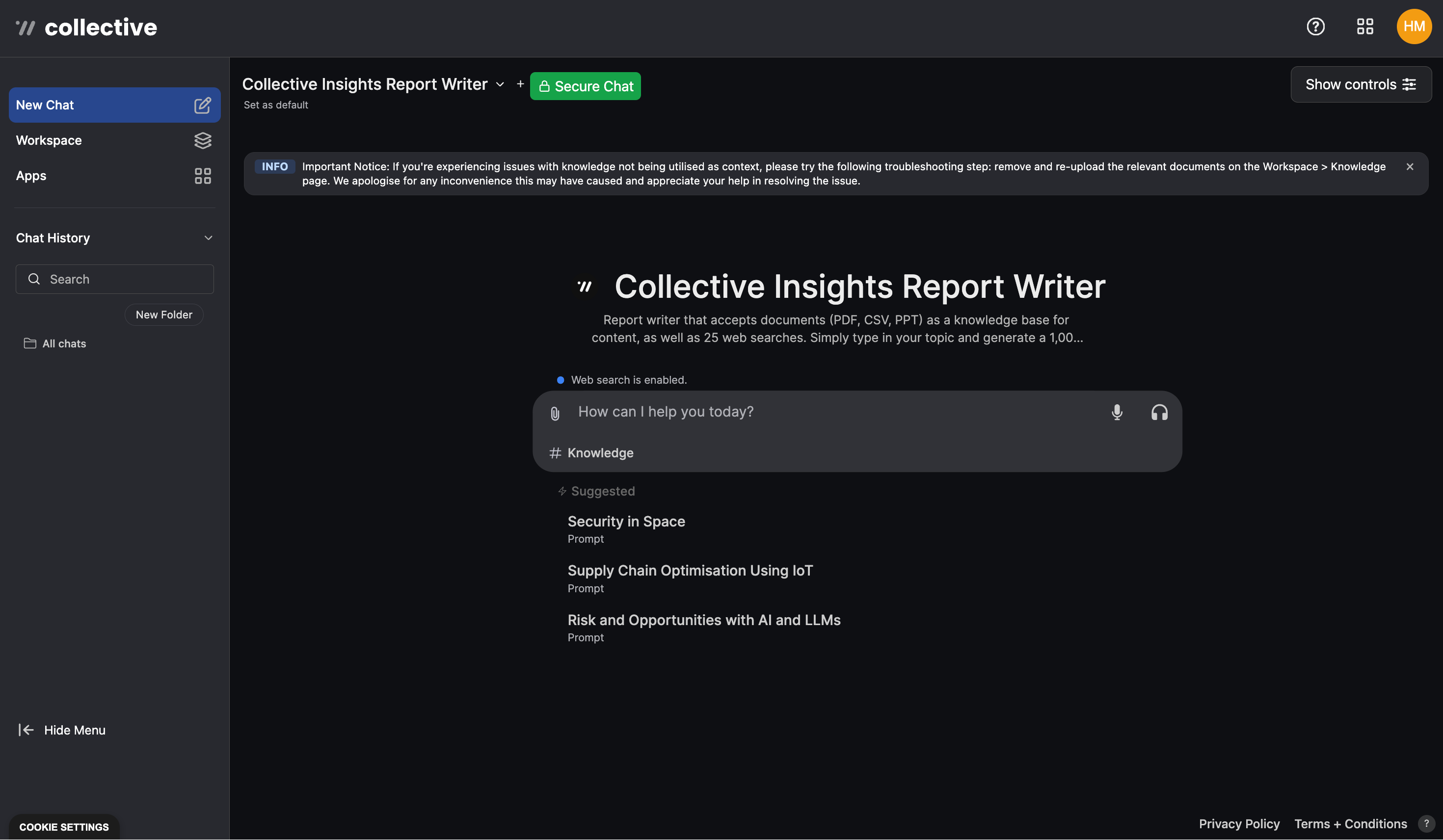Image resolution: width=1443 pixels, height=840 pixels.
Task: Open the apps grid icon in header
Action: point(1365,26)
